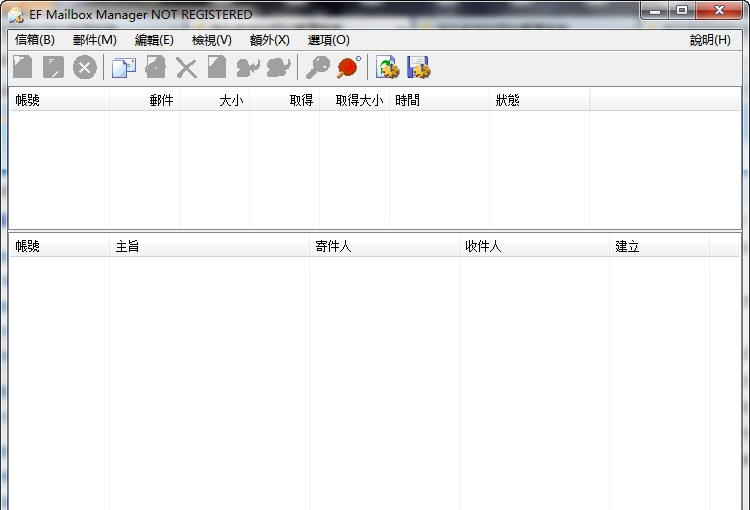Sort by 大小 column header

point(214,100)
